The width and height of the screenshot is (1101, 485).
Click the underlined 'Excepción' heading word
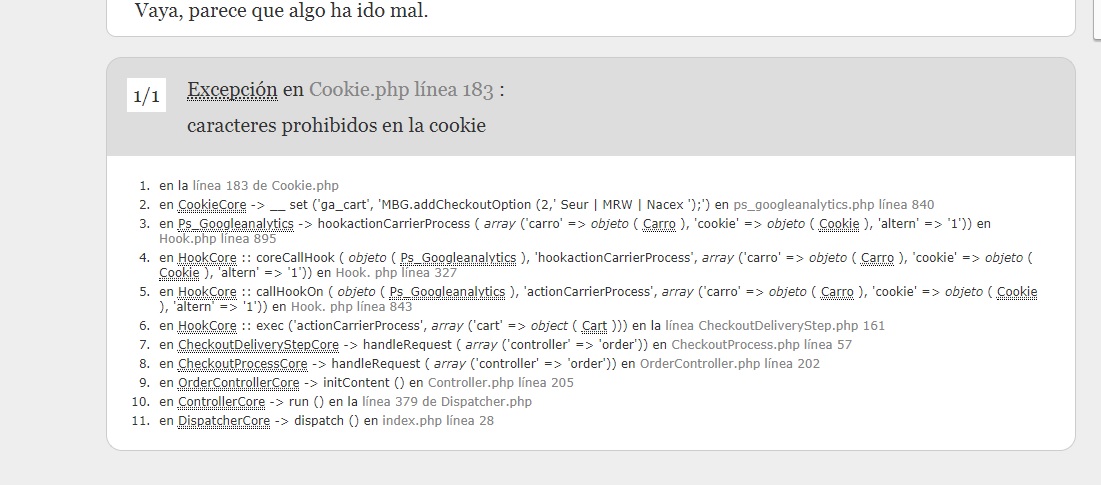point(232,91)
